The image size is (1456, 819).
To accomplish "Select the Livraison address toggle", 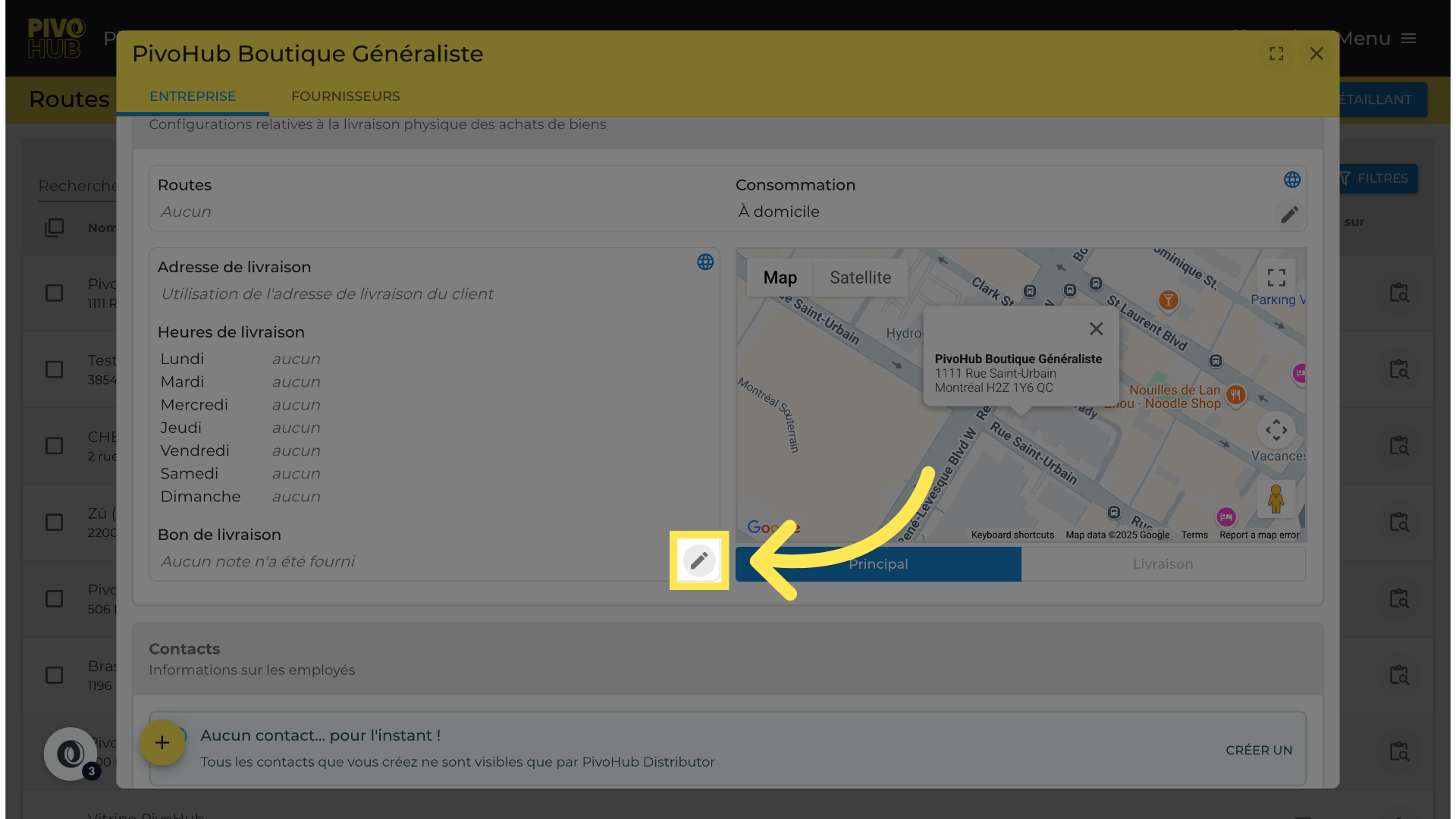I will [1163, 564].
